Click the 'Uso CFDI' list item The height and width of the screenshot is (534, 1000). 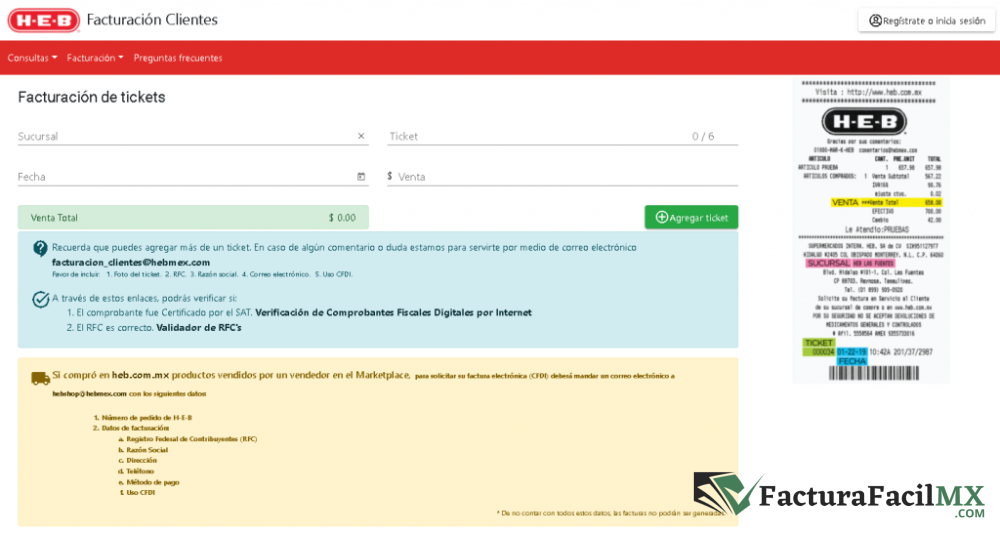140,493
